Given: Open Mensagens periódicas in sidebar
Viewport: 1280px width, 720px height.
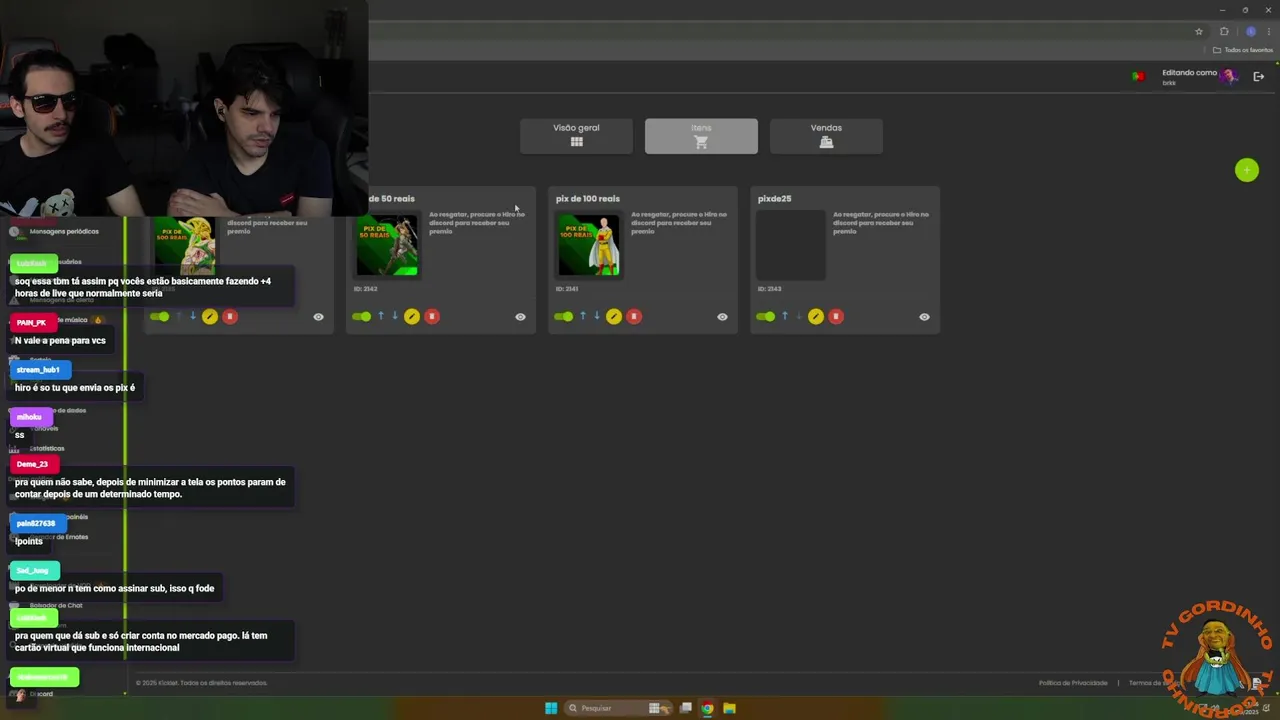Looking at the screenshot, I should (64, 231).
